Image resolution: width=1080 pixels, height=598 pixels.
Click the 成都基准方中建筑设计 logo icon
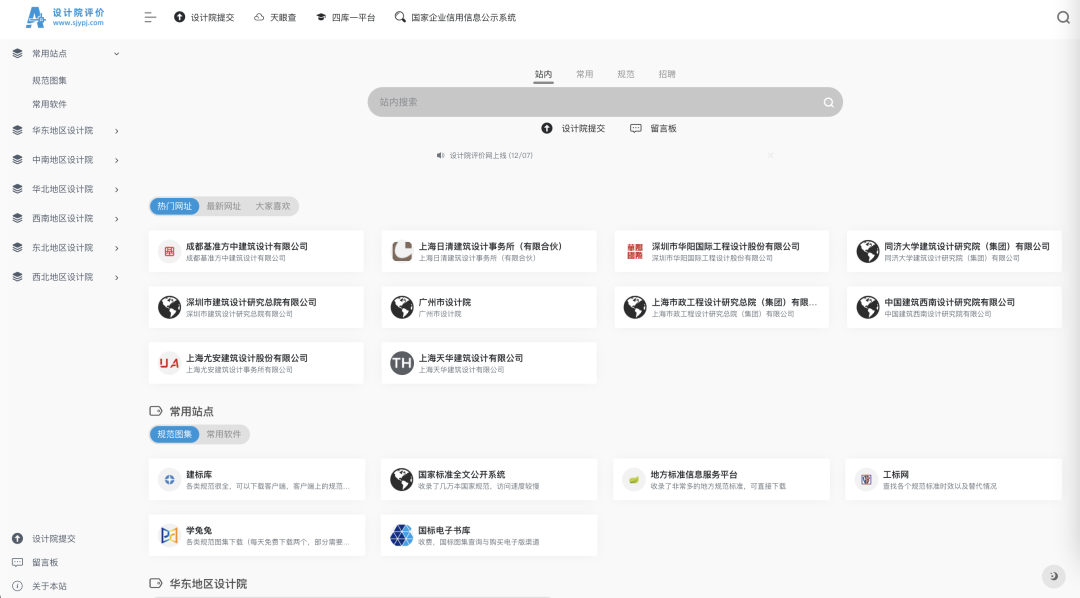click(x=169, y=251)
